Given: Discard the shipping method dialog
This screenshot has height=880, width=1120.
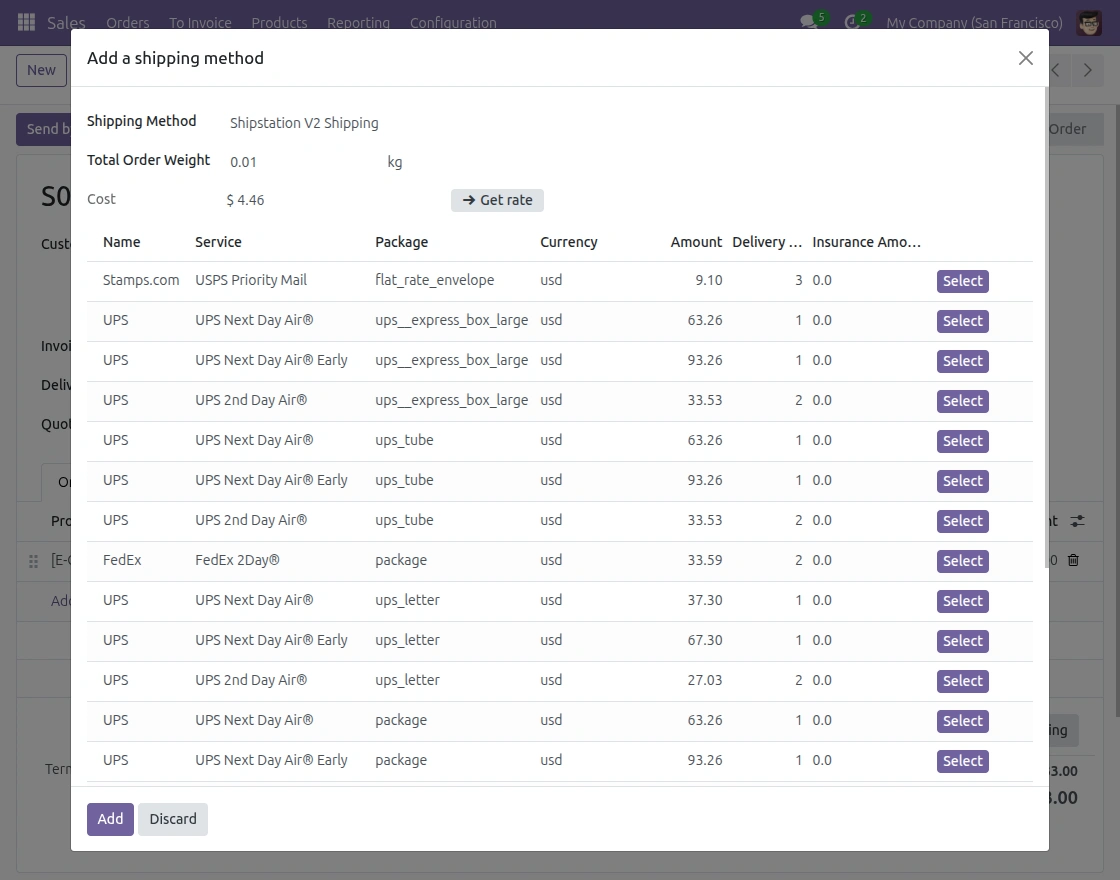Looking at the screenshot, I should pos(172,819).
